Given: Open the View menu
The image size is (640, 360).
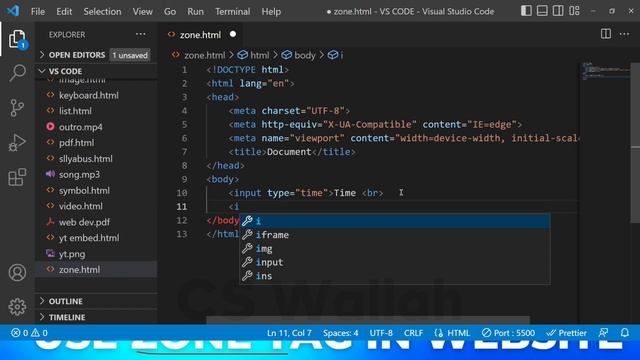Looking at the screenshot, I should [x=142, y=11].
